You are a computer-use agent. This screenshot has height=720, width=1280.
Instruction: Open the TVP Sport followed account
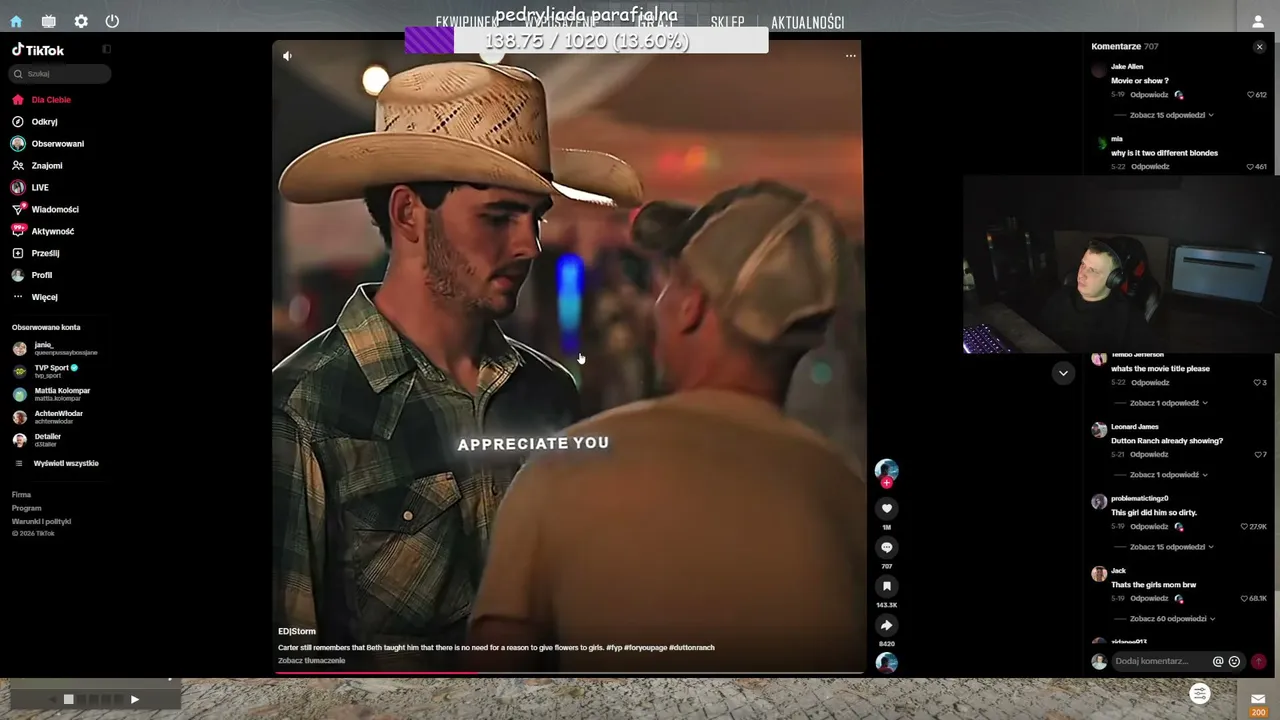(46, 371)
